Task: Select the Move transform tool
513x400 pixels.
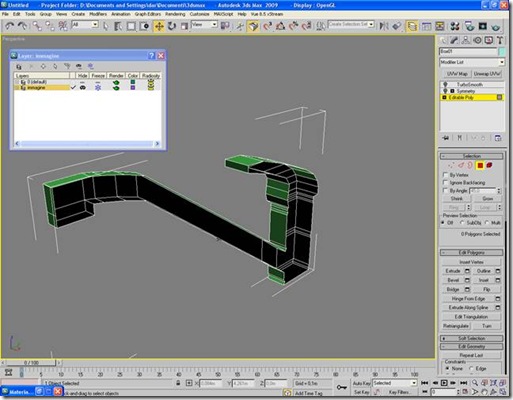Action: (159, 26)
